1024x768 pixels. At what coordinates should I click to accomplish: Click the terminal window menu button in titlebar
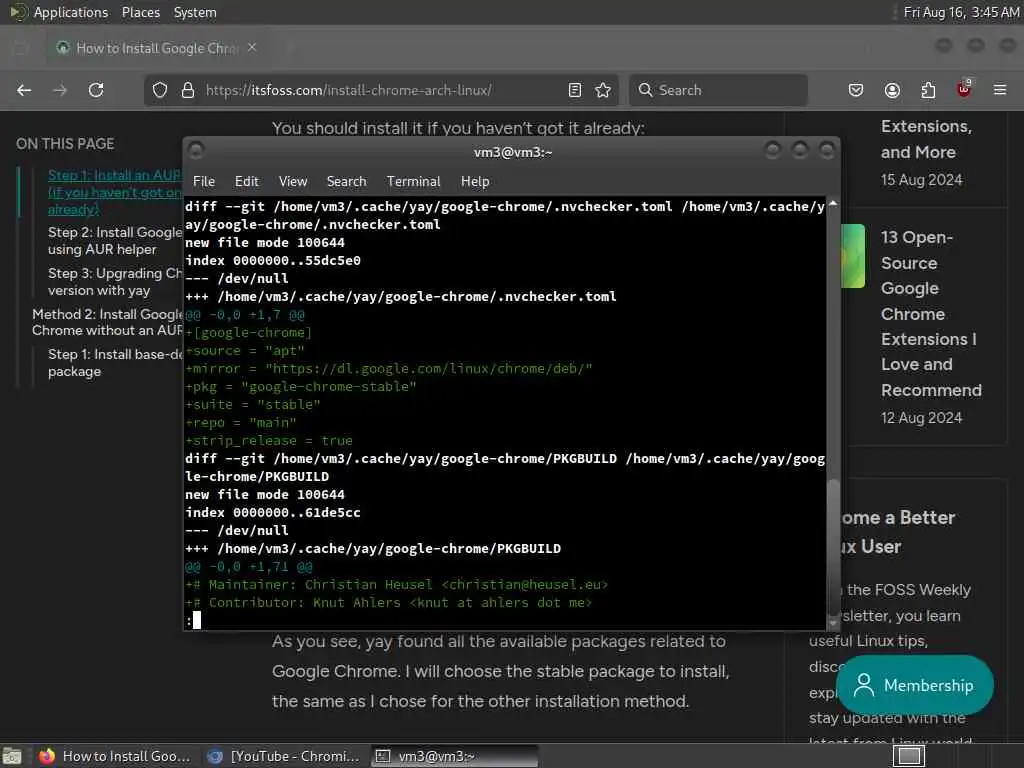click(x=196, y=151)
